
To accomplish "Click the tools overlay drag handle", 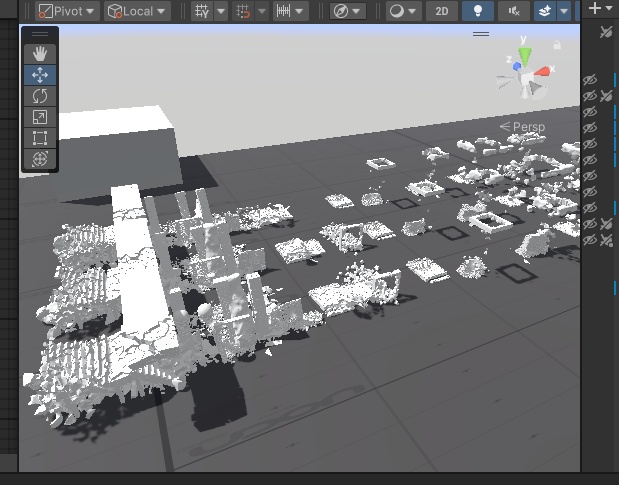I will [40, 34].
